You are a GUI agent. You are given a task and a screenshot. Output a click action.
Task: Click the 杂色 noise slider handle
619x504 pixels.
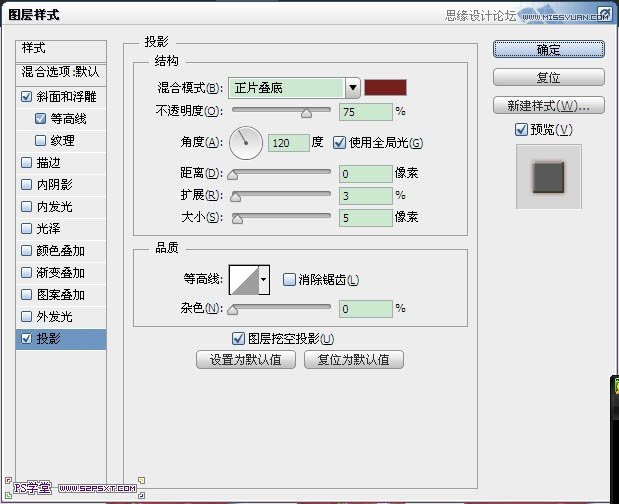(x=233, y=310)
